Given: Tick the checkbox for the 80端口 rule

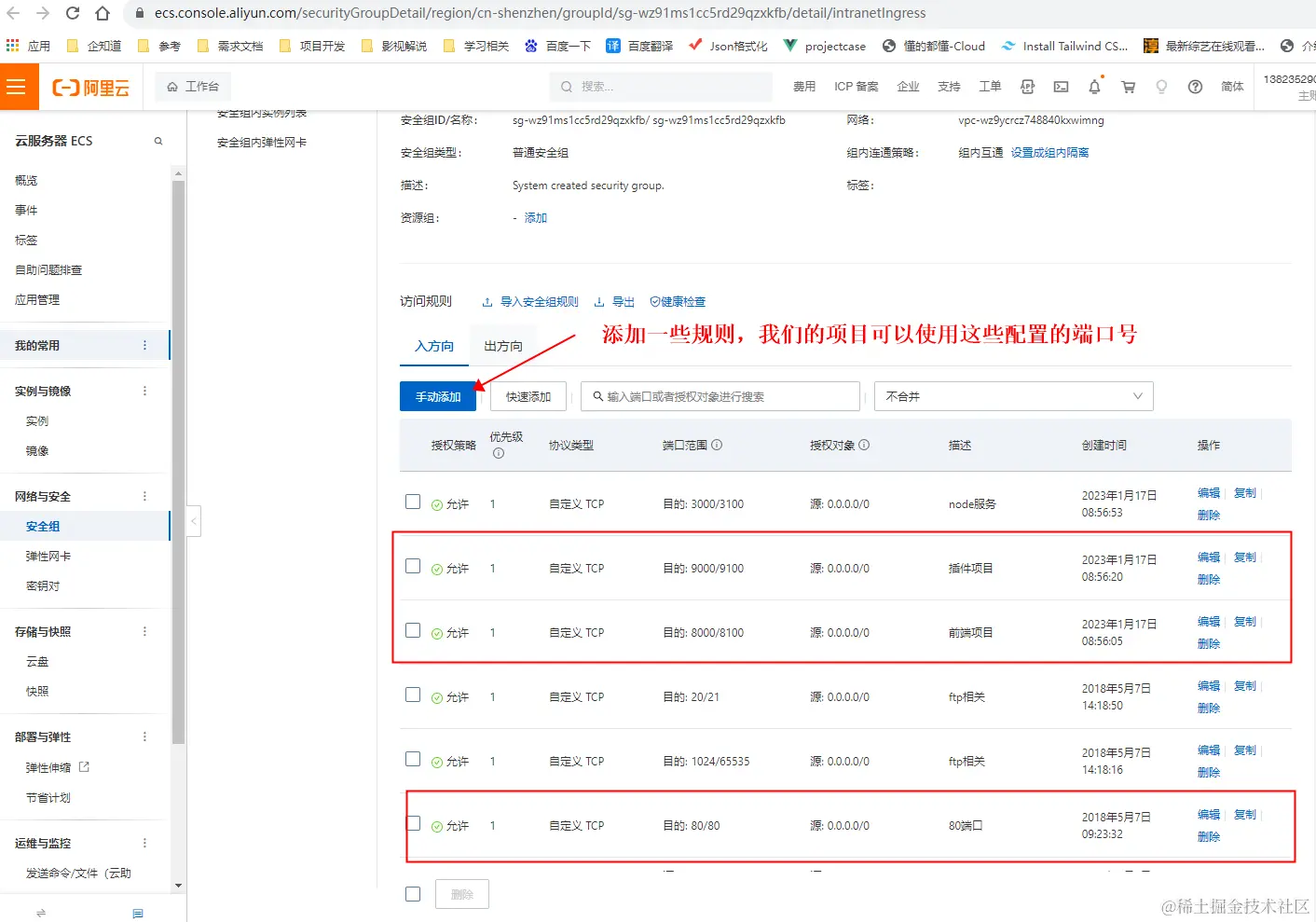Looking at the screenshot, I should coord(414,823).
